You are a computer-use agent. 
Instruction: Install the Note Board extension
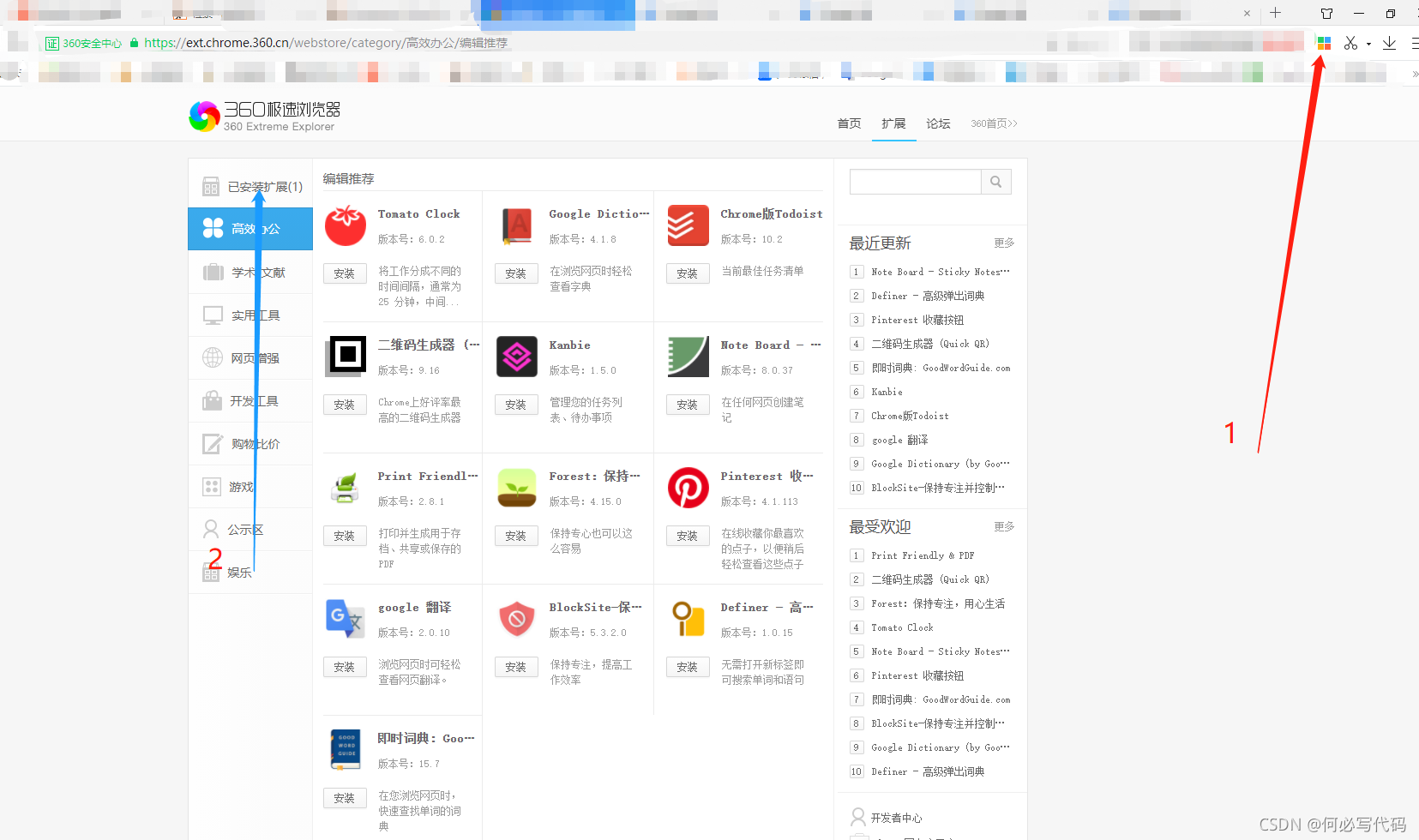coord(688,405)
